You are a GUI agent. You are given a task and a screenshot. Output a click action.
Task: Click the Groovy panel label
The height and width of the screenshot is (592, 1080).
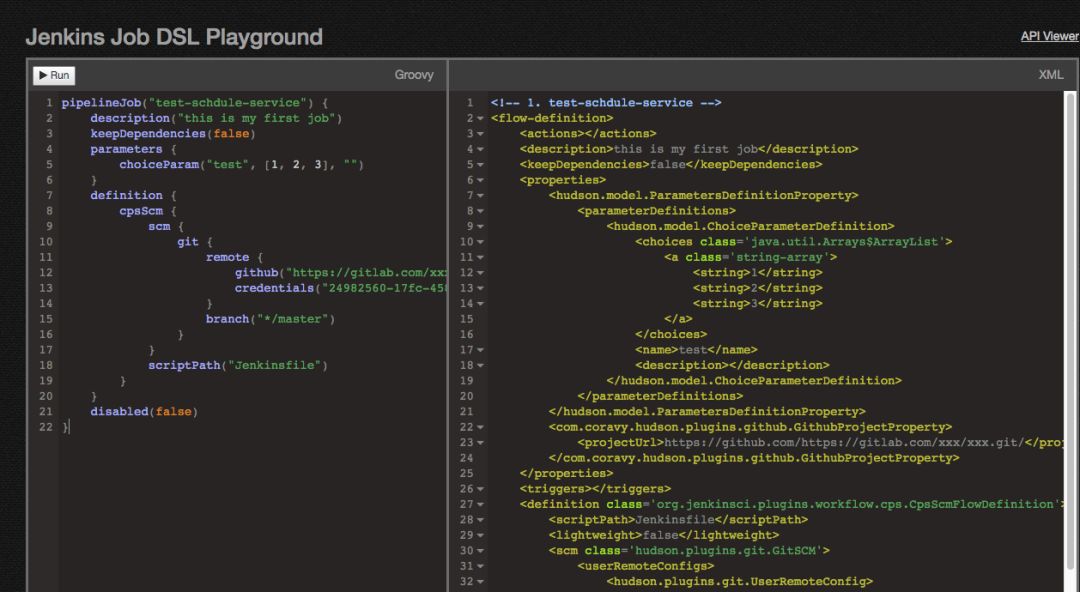click(x=414, y=75)
